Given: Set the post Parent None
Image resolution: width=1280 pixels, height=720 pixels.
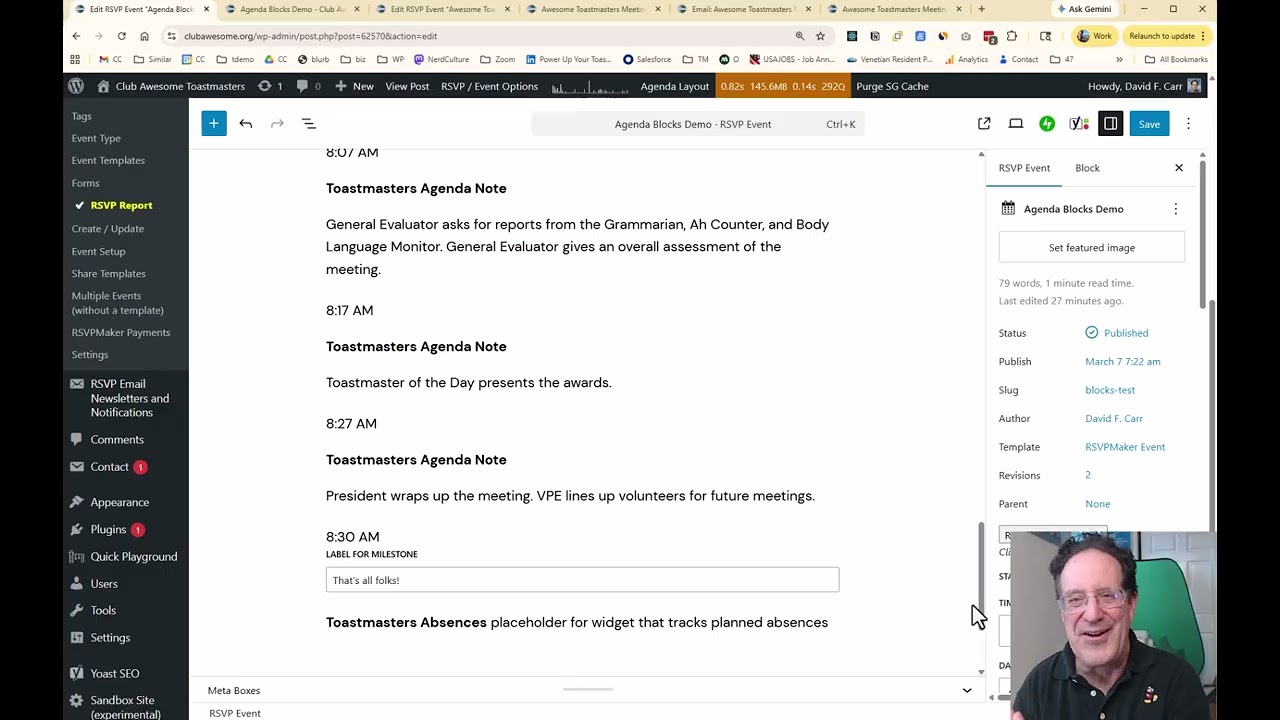Looking at the screenshot, I should pos(1097,504).
